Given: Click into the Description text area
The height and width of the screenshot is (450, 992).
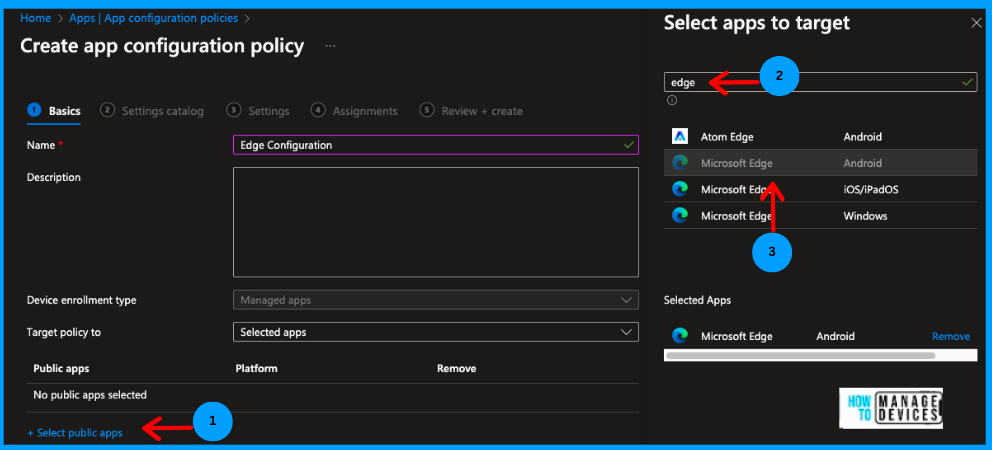Looking at the screenshot, I should point(436,222).
